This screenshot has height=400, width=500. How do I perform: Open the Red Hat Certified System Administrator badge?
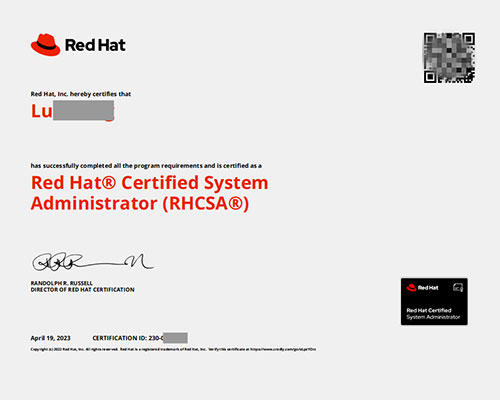coord(434,301)
